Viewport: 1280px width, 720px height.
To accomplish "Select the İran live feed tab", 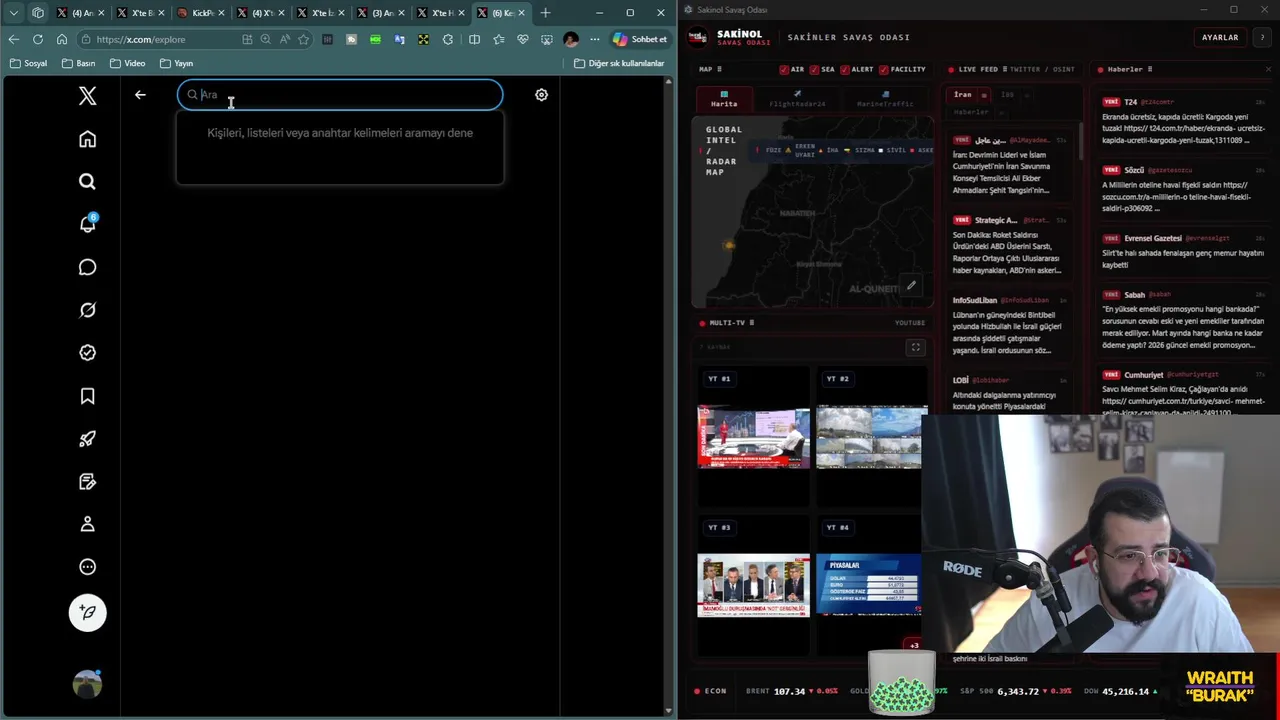I will coord(962,95).
